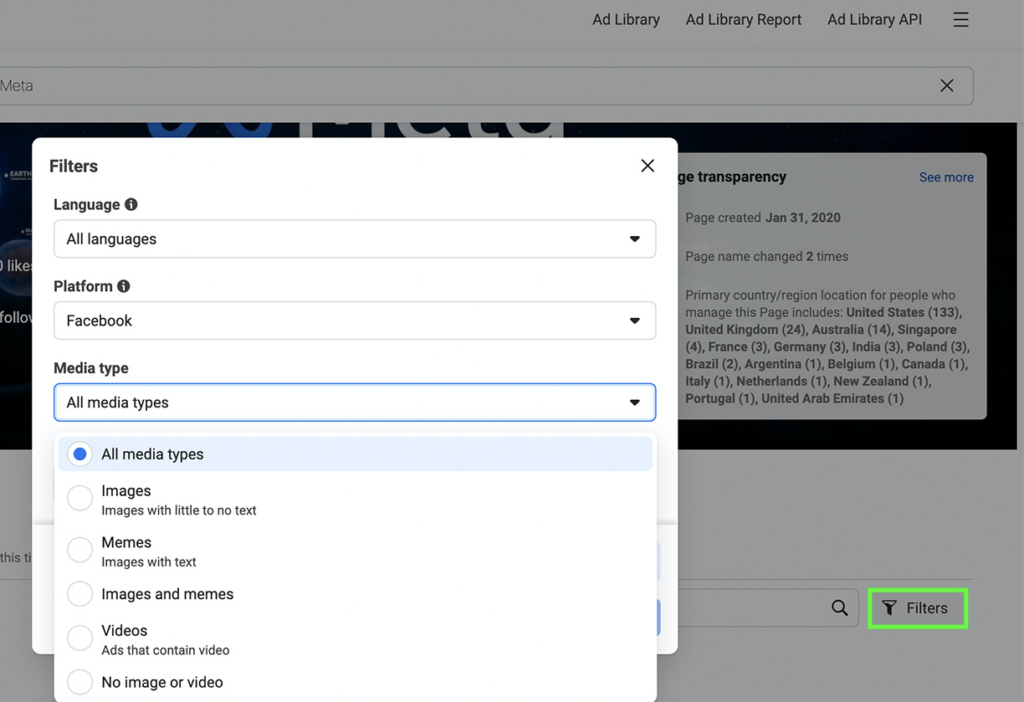
Task: Choose the Videos radio option
Action: 80,639
